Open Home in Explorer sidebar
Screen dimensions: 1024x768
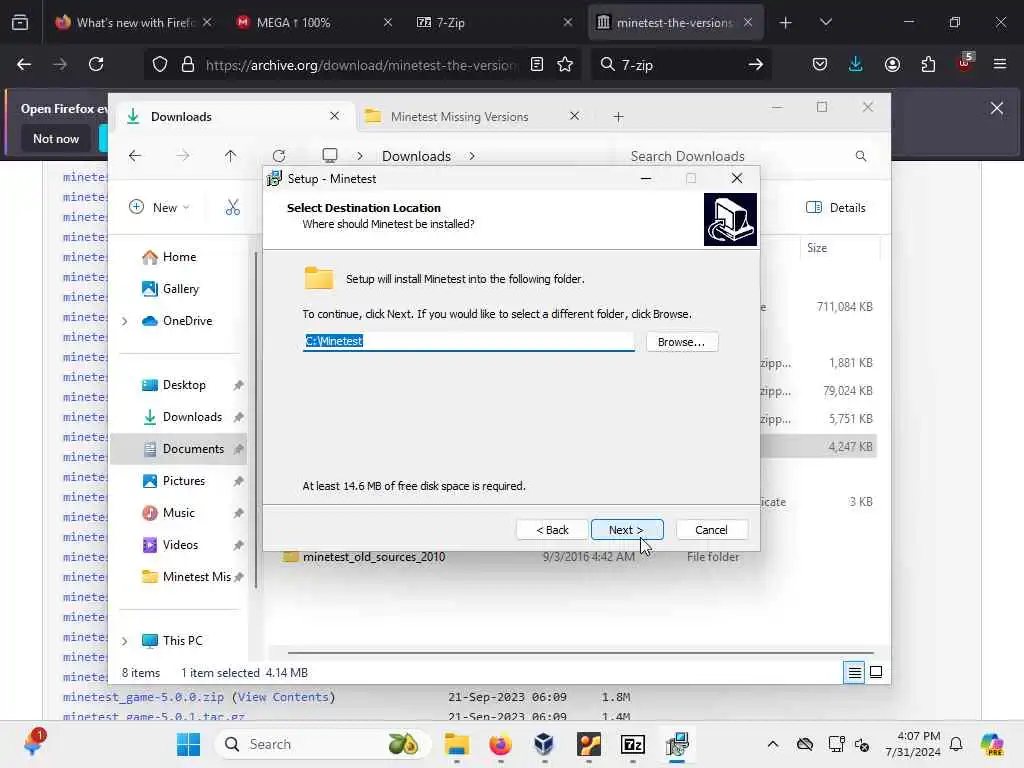(x=179, y=257)
